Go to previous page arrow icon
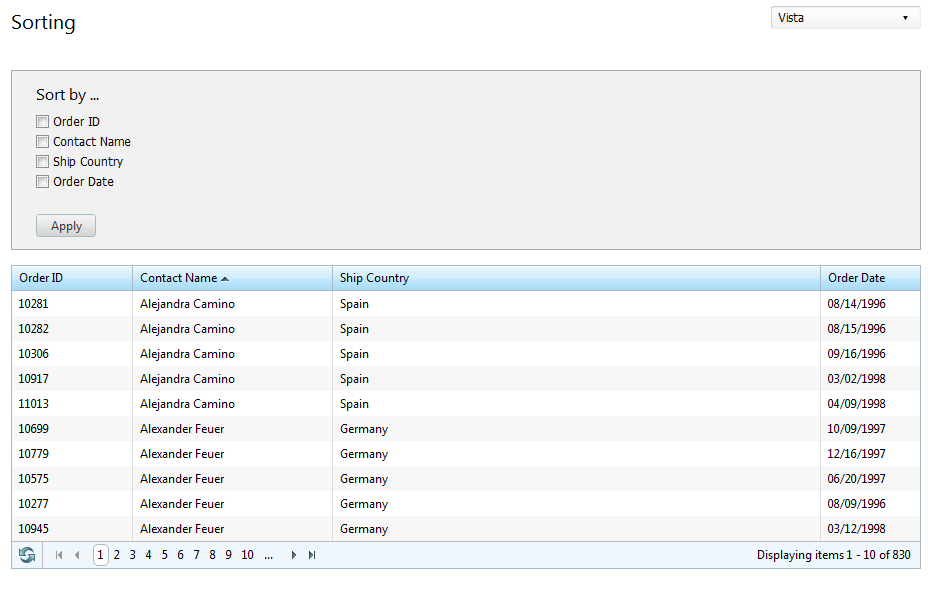This screenshot has height=608, width=940. coord(77,555)
